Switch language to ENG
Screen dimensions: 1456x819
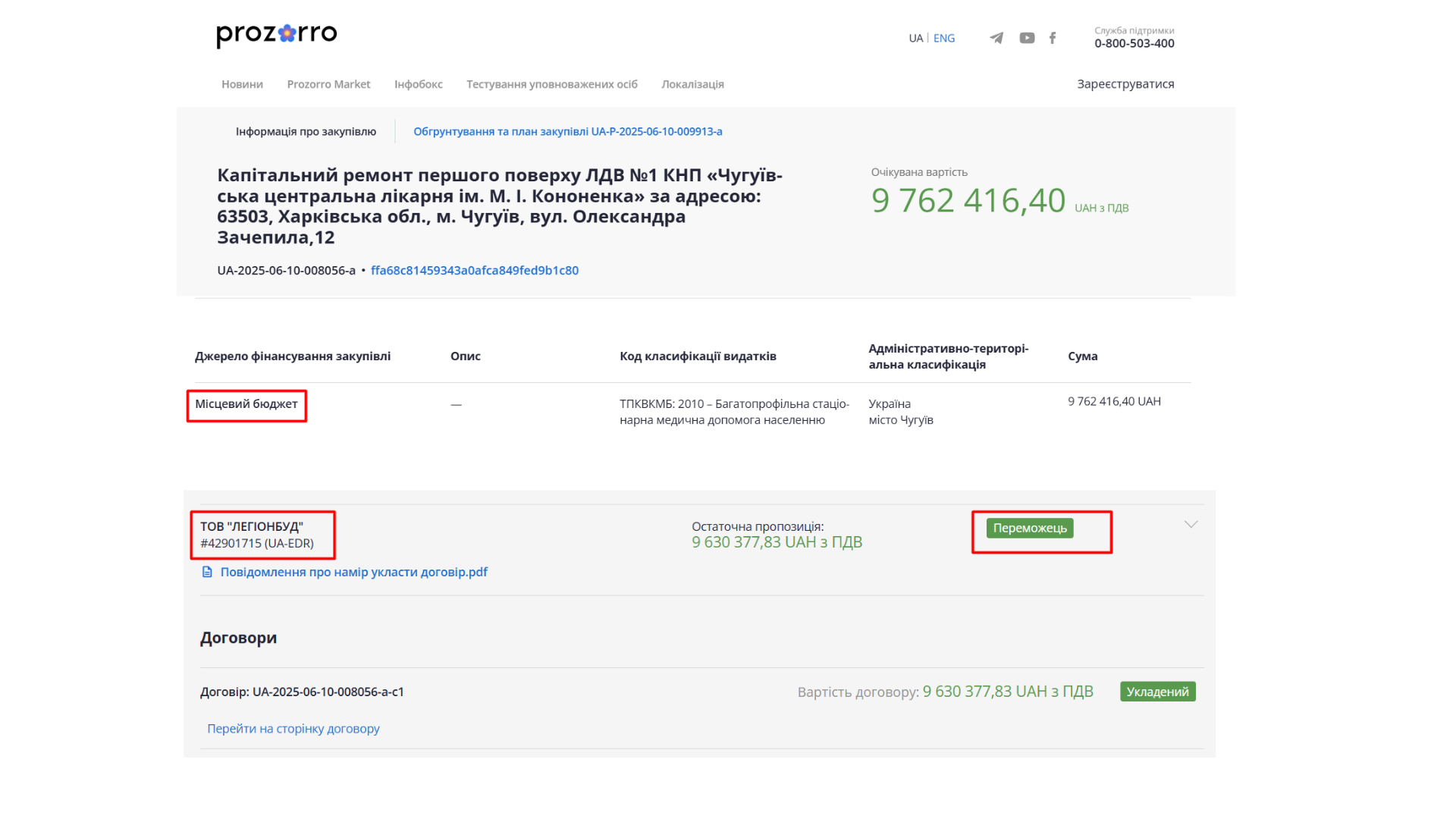944,38
